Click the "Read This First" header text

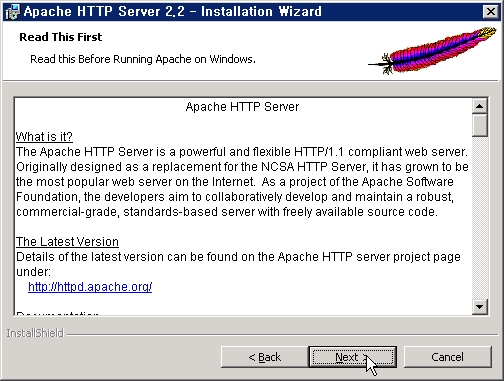point(61,37)
